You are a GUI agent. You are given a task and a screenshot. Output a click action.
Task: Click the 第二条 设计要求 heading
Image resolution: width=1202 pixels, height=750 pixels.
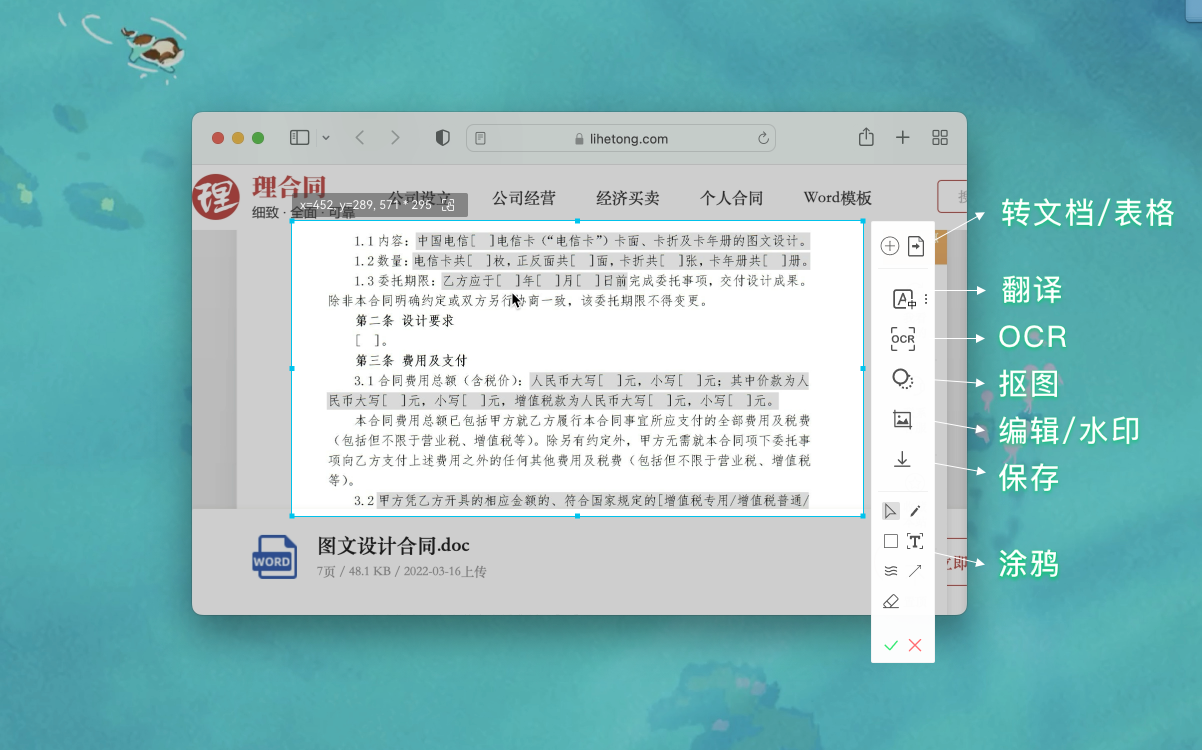tap(405, 321)
